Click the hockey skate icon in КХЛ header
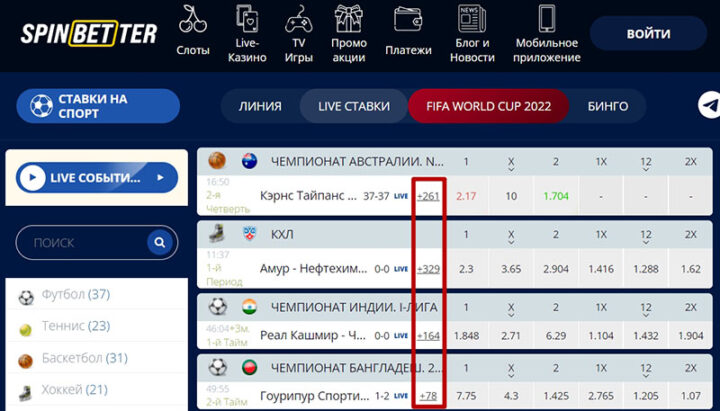Screen dimensions: 720x411 217,234
